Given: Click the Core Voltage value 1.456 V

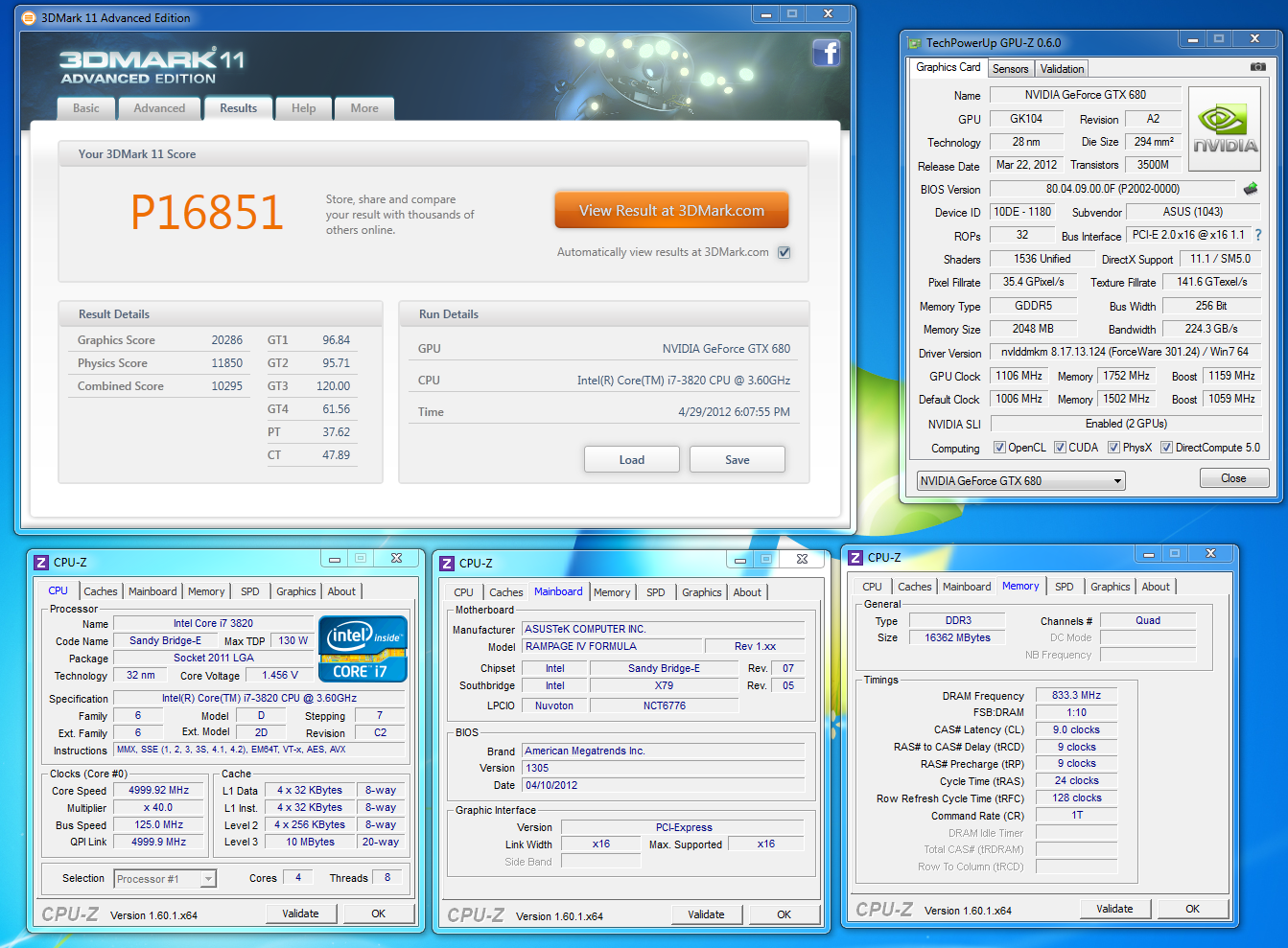Looking at the screenshot, I should pos(280,676).
